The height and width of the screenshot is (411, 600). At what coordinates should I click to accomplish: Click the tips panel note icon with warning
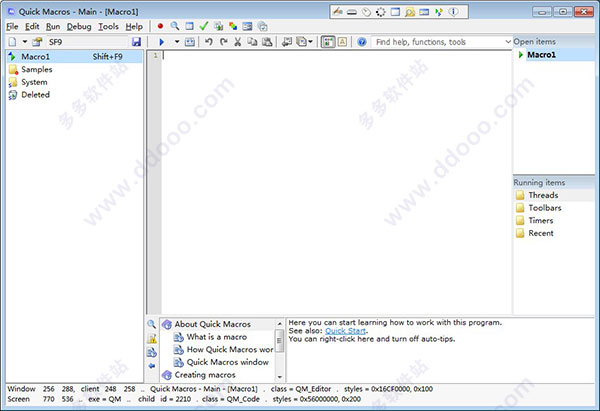[152, 338]
